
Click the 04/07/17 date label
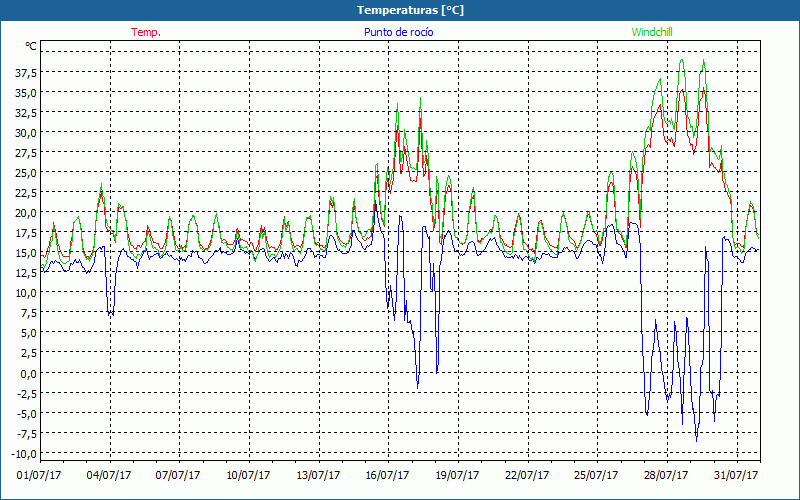pyautogui.click(x=109, y=475)
